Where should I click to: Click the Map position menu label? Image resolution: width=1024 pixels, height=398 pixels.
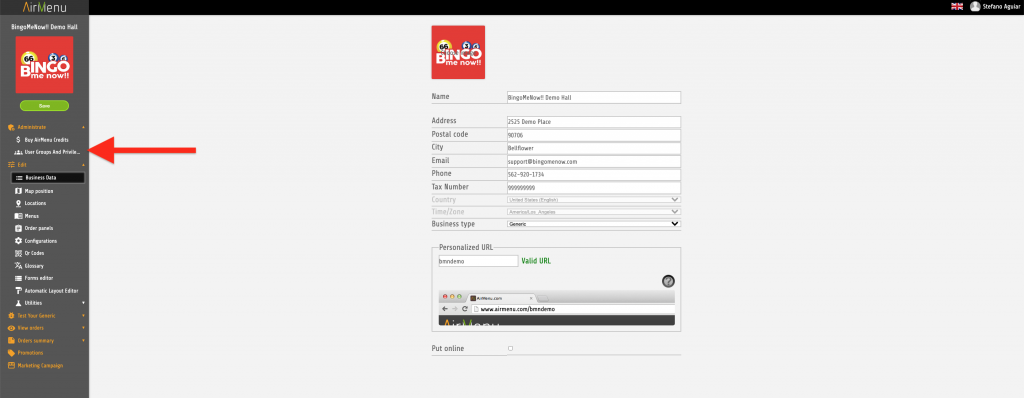(39, 191)
